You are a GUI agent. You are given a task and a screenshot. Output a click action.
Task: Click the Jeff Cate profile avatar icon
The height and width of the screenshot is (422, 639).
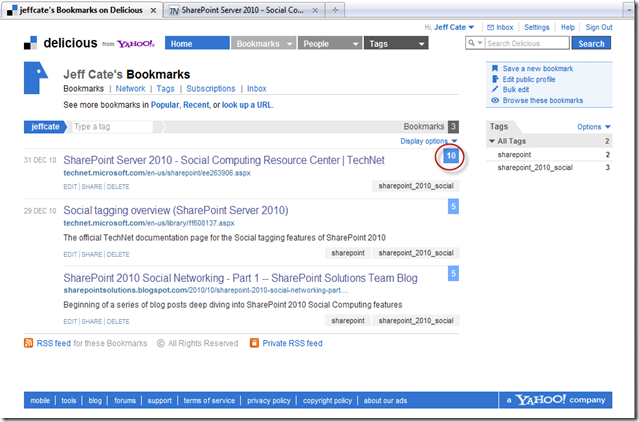tap(36, 78)
